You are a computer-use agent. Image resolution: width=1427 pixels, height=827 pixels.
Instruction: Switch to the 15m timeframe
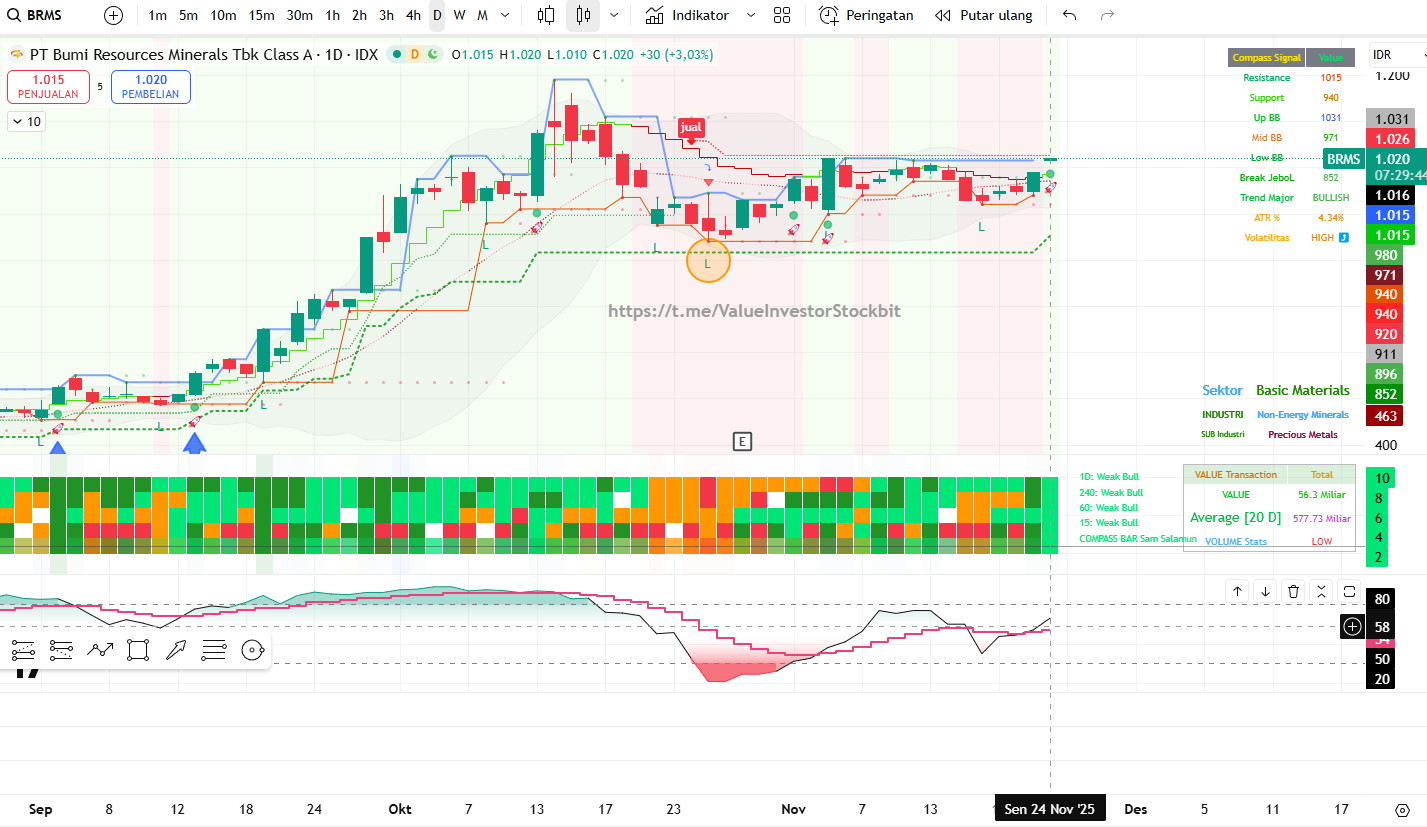(262, 15)
